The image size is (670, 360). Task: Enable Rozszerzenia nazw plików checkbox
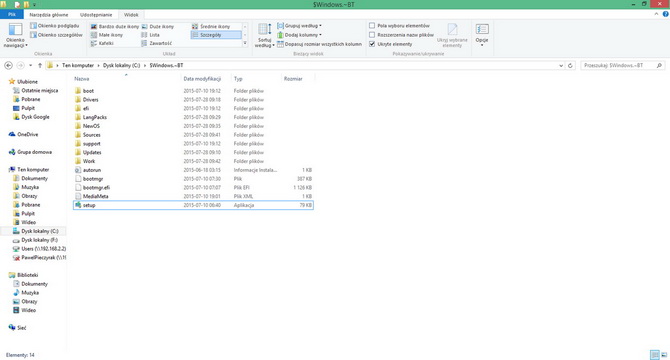click(372, 35)
